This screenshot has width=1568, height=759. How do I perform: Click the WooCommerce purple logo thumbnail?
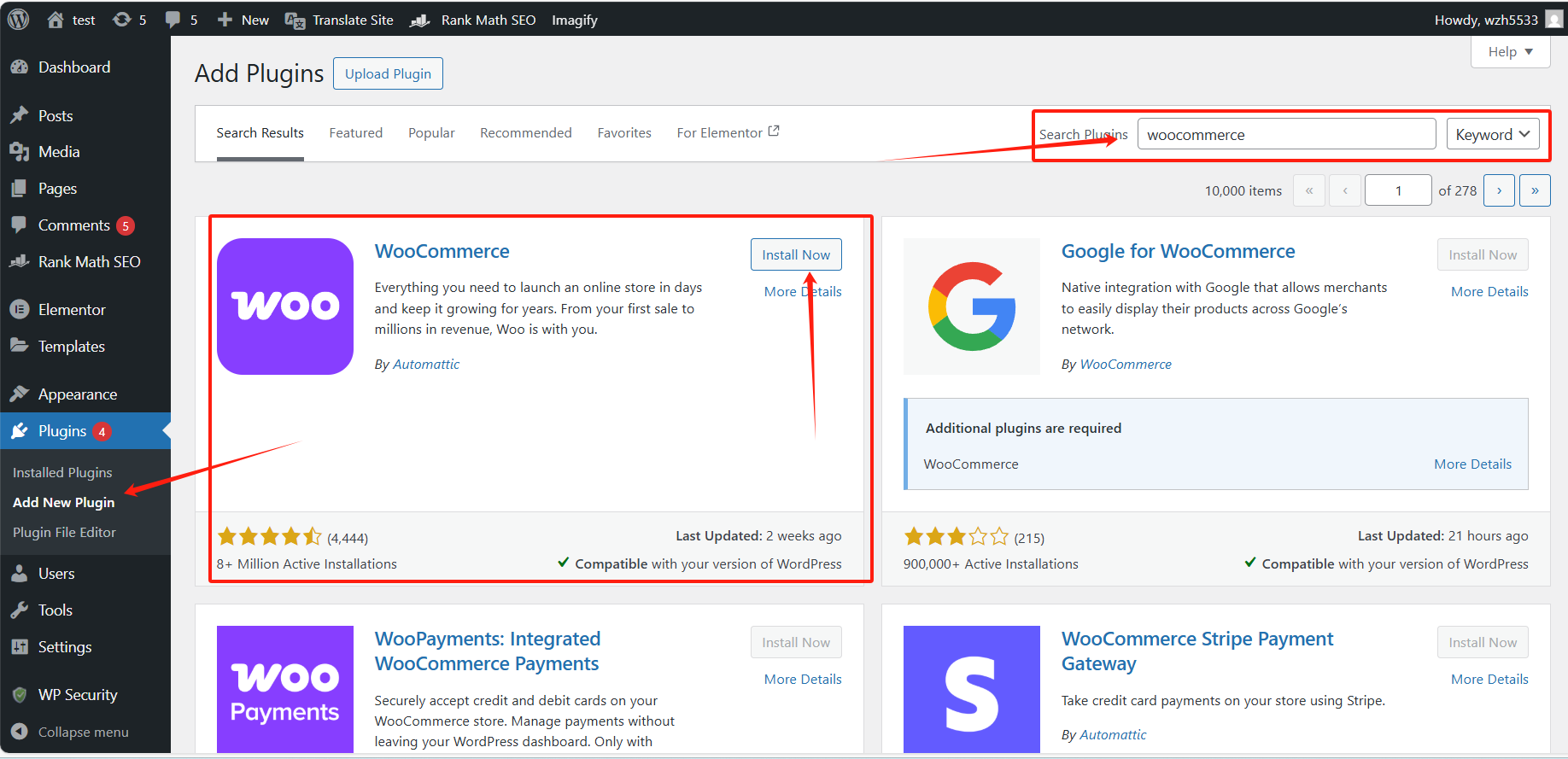(x=284, y=306)
